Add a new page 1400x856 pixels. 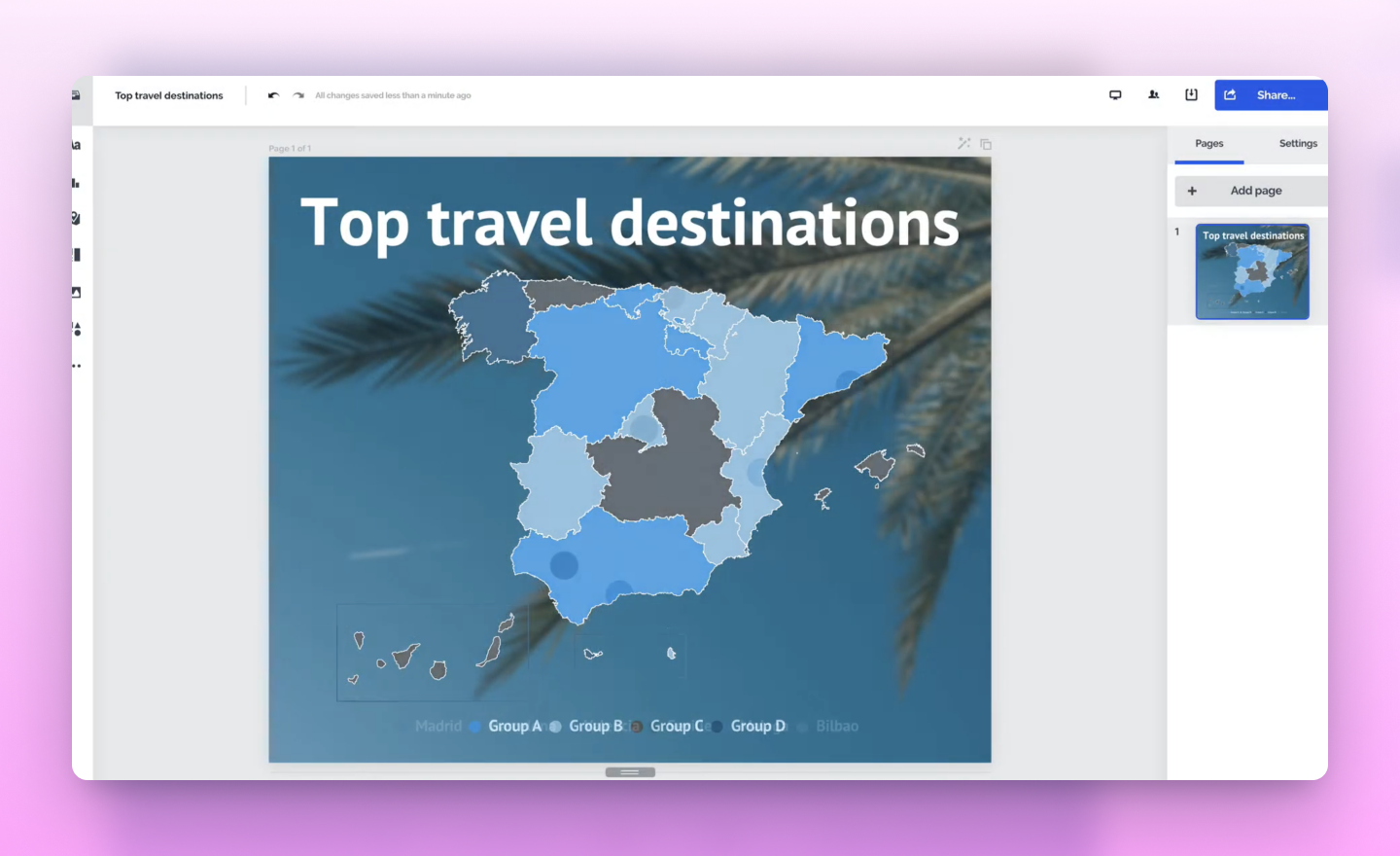(x=1250, y=190)
